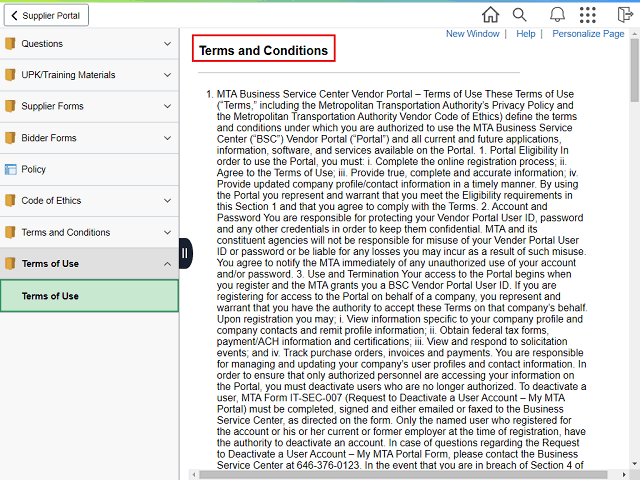Image resolution: width=640 pixels, height=480 pixels.
Task: Select Code of Ethics menu item
Action: (x=89, y=201)
